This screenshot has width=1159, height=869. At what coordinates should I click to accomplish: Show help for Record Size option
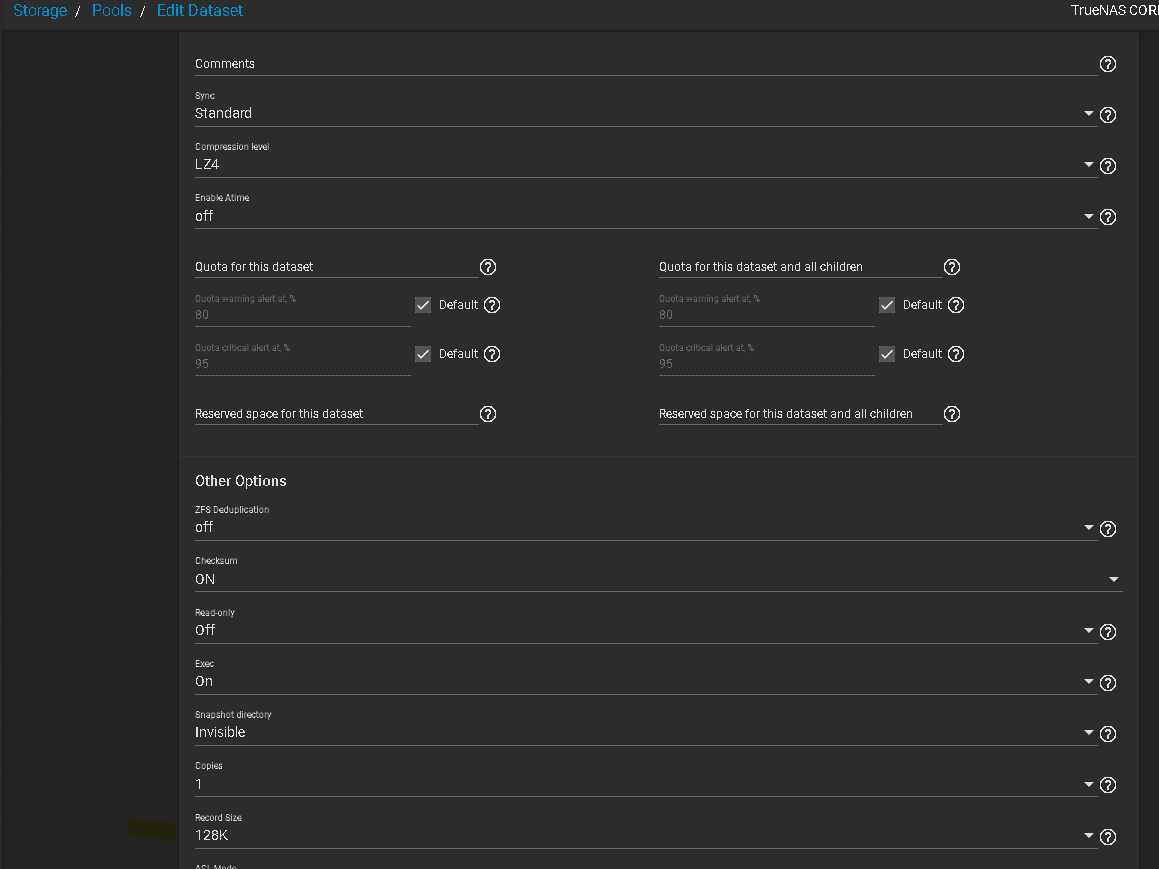coord(1107,837)
